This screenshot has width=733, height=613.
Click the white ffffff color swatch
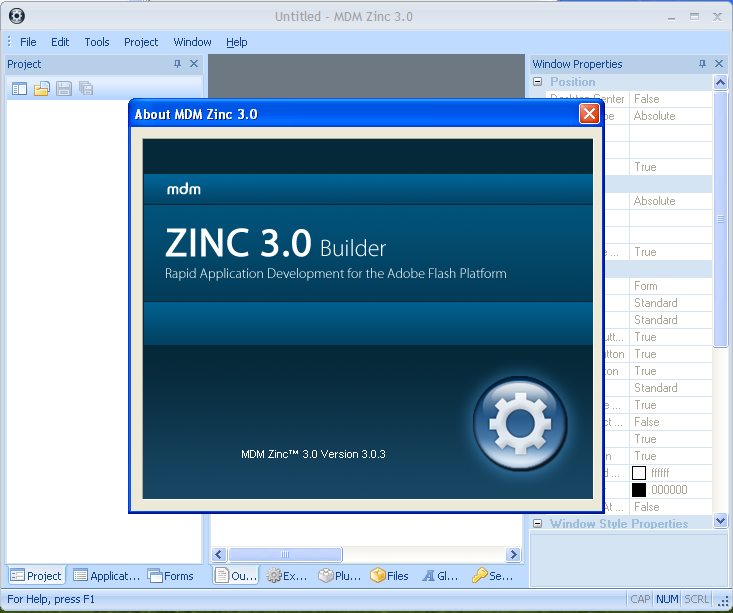click(x=639, y=473)
